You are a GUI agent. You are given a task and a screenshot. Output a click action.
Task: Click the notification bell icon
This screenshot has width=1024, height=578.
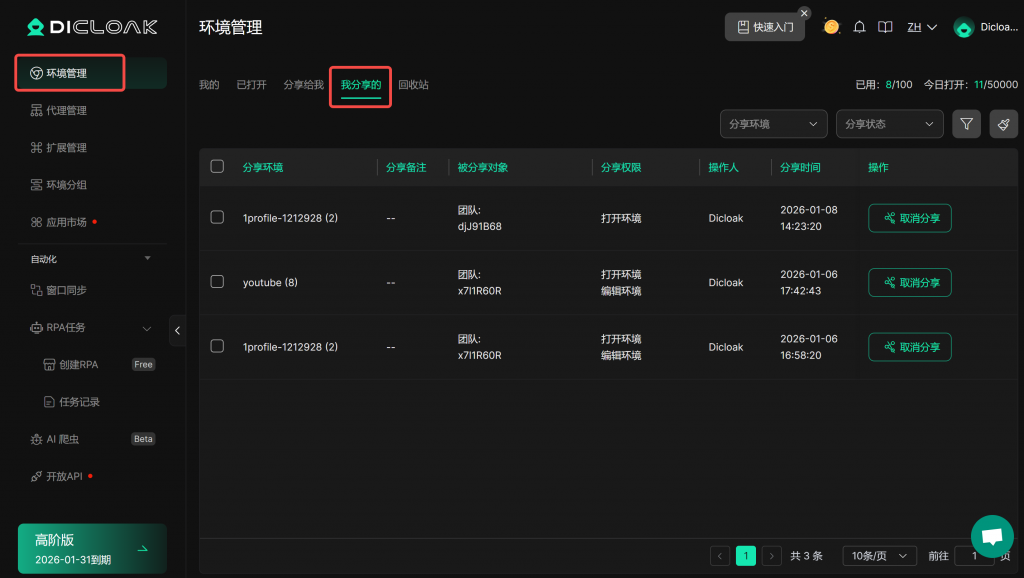click(x=859, y=27)
